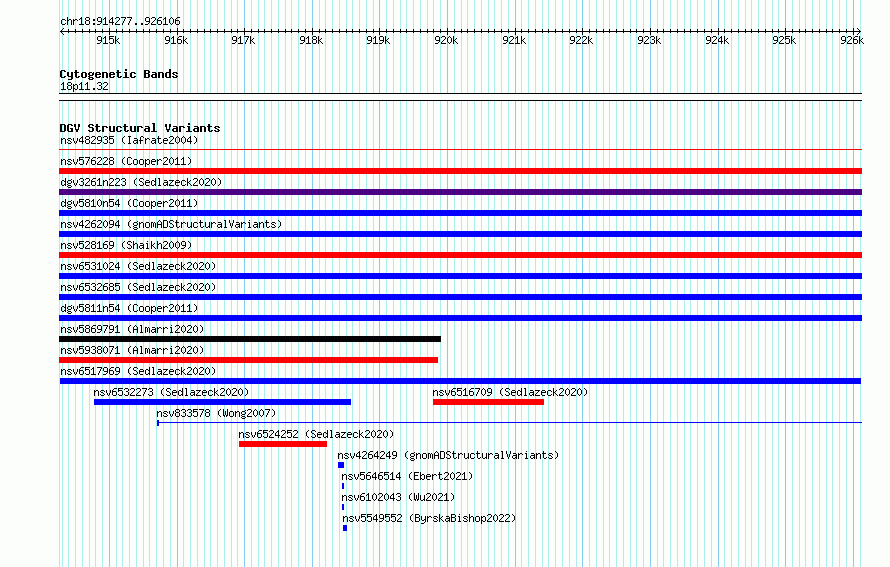Viewport: 890px width, 567px height.
Task: Open the nsv6531024 (Sedlazeck2020) label
Action: point(138,266)
